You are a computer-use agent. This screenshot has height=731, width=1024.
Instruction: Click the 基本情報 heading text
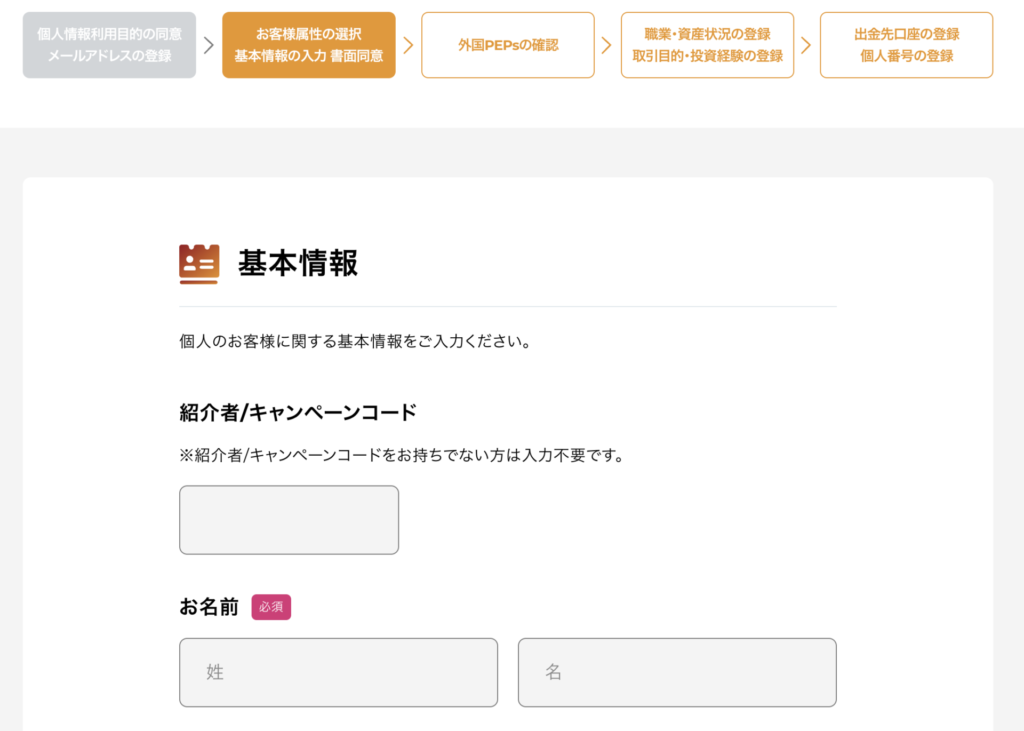(298, 264)
